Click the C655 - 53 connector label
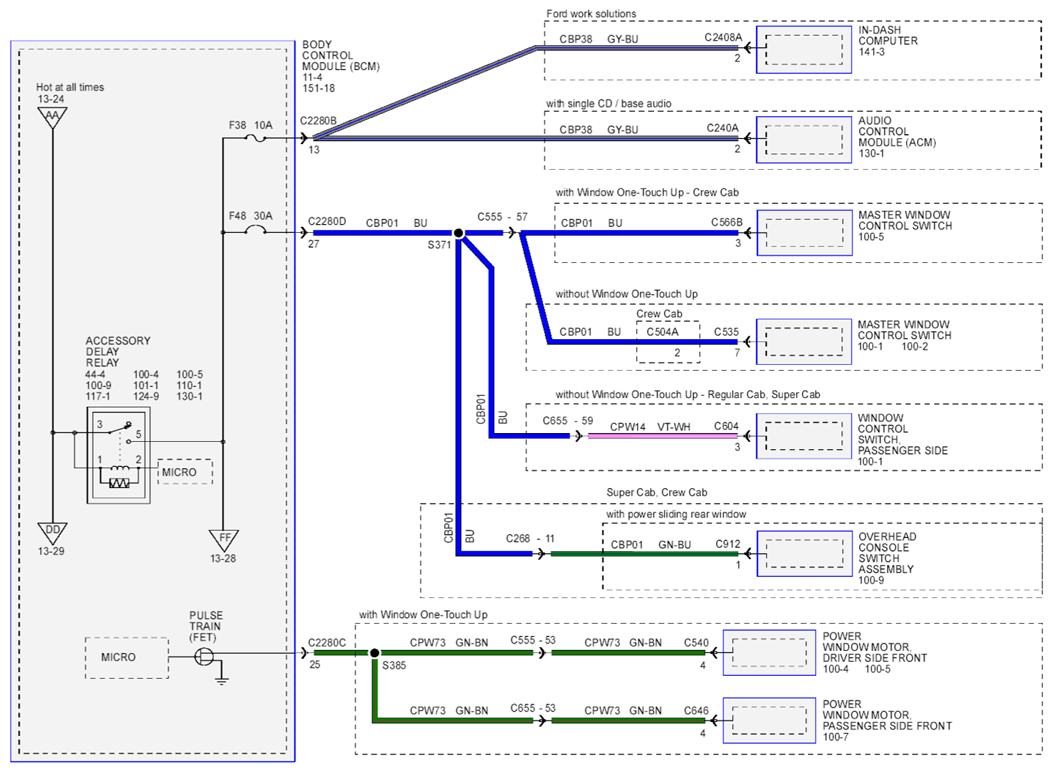 [x=533, y=708]
